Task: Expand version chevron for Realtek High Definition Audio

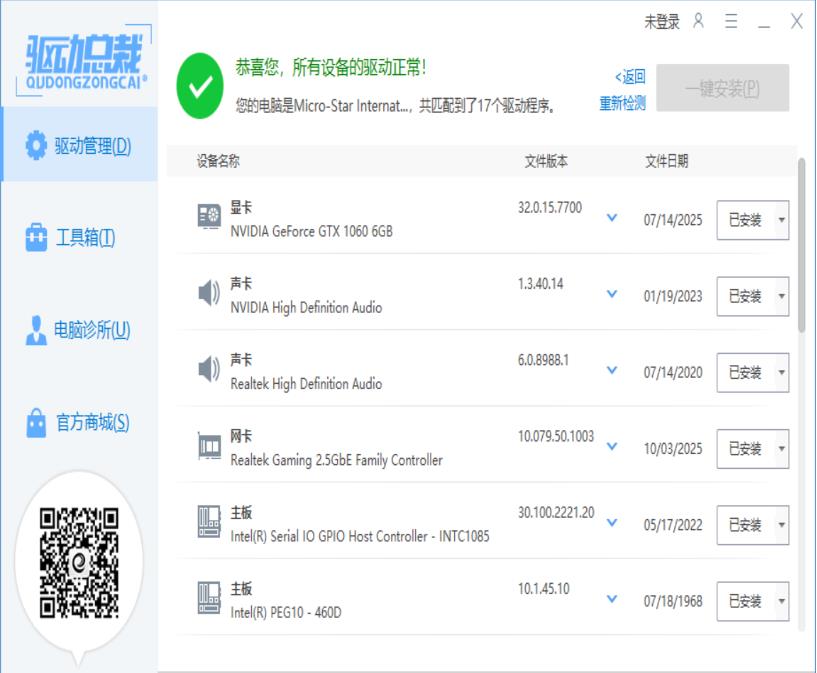Action: point(612,370)
